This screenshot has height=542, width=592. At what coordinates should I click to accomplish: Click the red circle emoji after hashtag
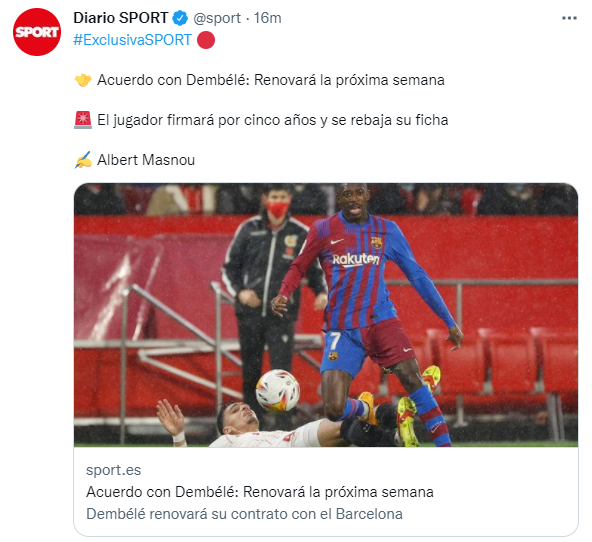coord(206,40)
